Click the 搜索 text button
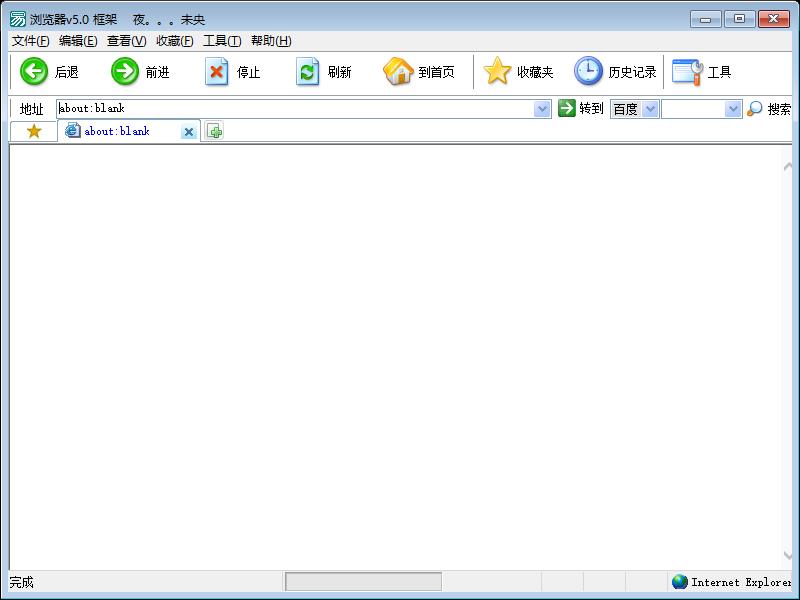Viewport: 800px width, 600px height. [779, 109]
